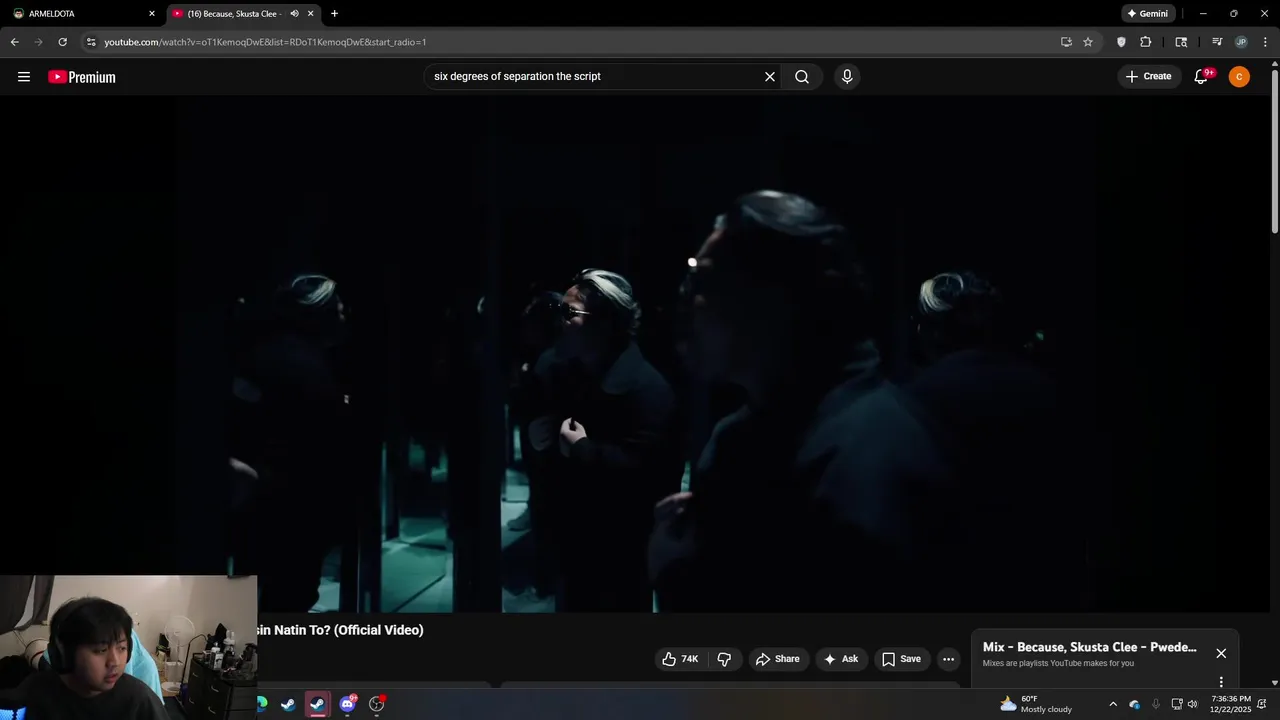Close the Mix playlist panel
The height and width of the screenshot is (720, 1280).
click(1221, 653)
